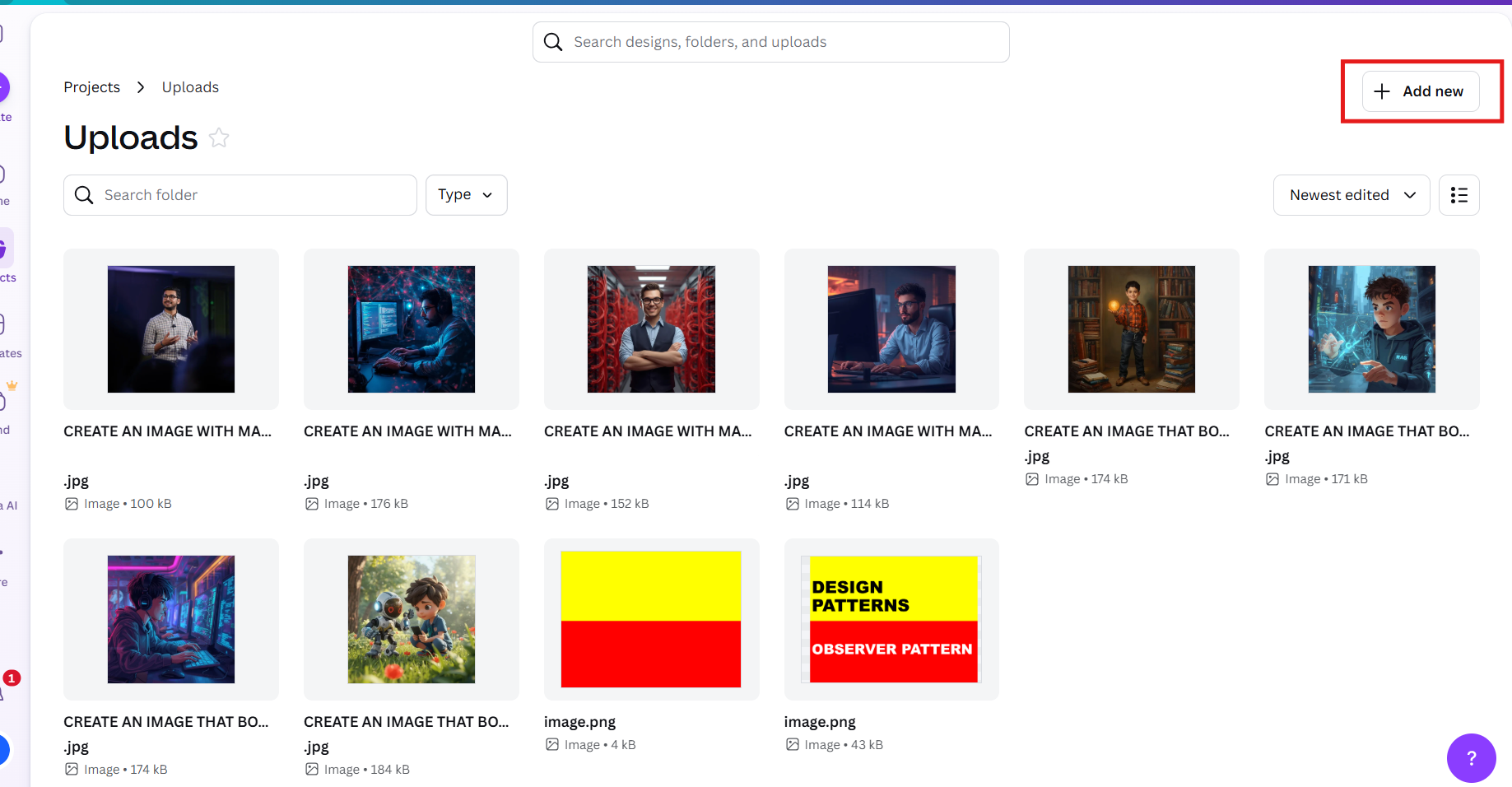Click the Uploads breadcrumb link
Image resolution: width=1512 pixels, height=787 pixels.
click(x=190, y=87)
